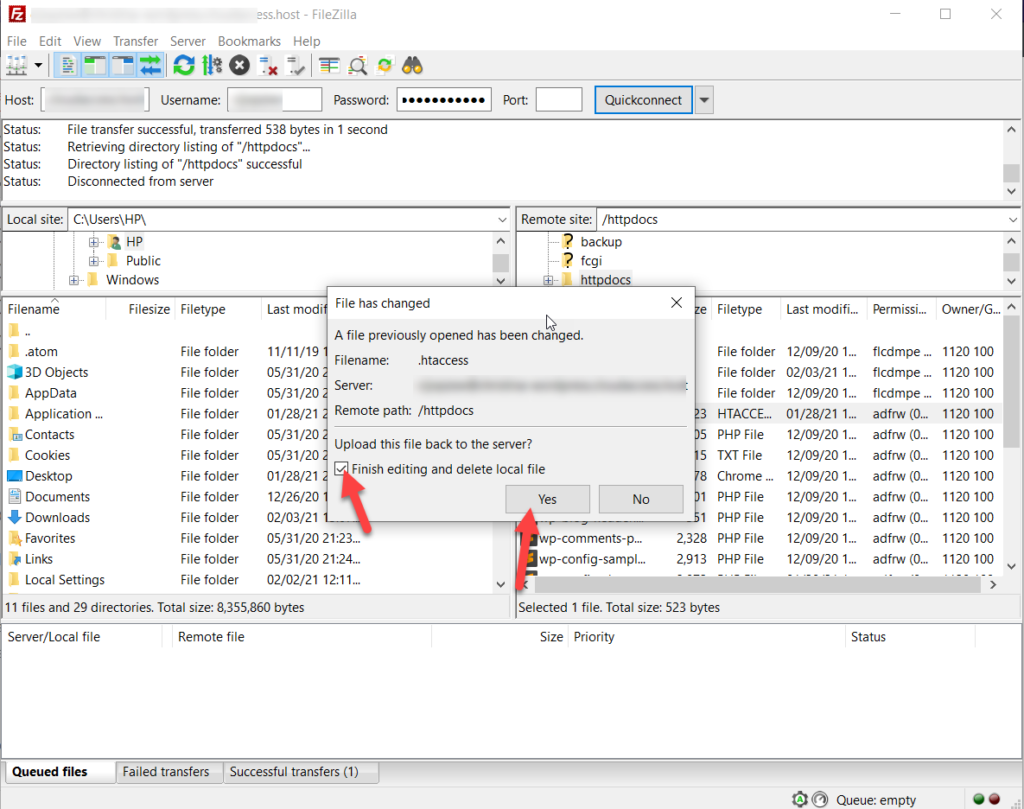
Task: Uncheck Finish editing and delete local file
Action: point(341,469)
